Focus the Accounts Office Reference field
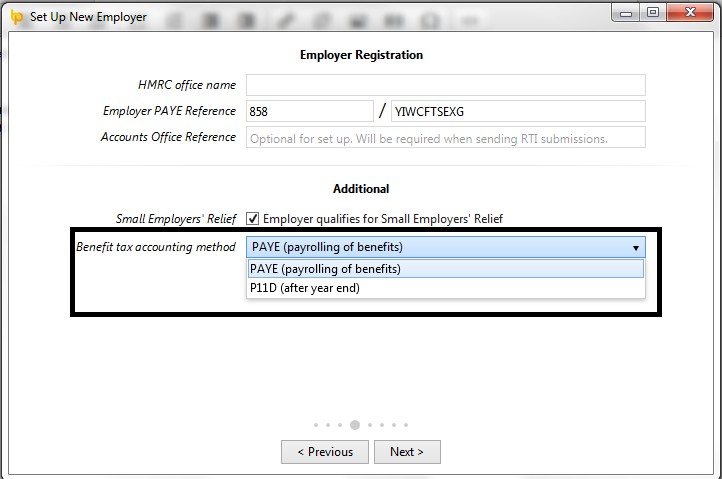The height and width of the screenshot is (479, 722). 446,138
